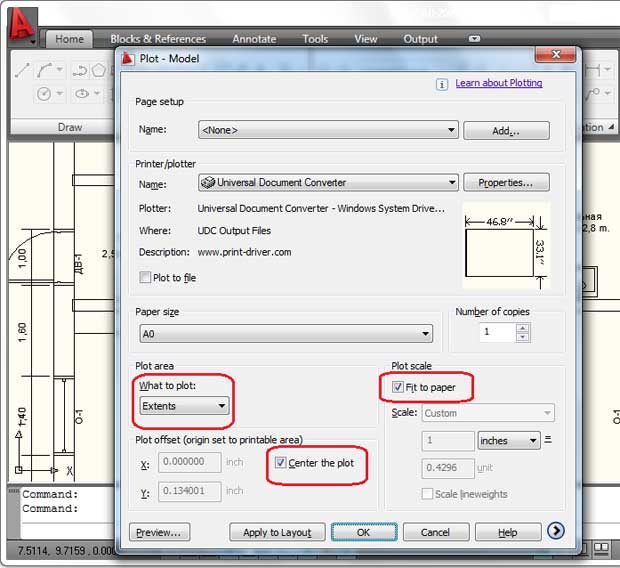Decrease number of copies with down arrow
The height and width of the screenshot is (568, 620).
(x=522, y=337)
